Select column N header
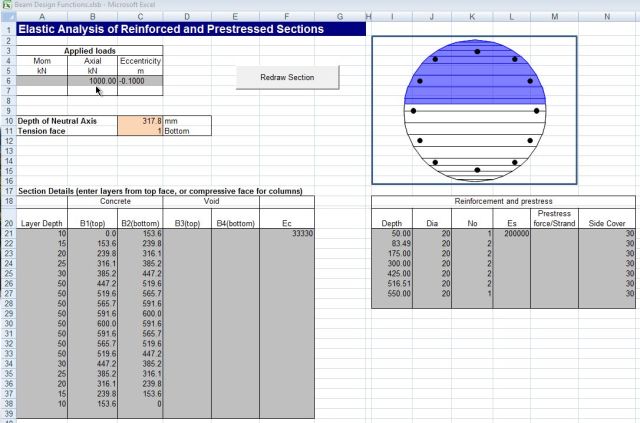This screenshot has width=640, height=423. pos(607,17)
